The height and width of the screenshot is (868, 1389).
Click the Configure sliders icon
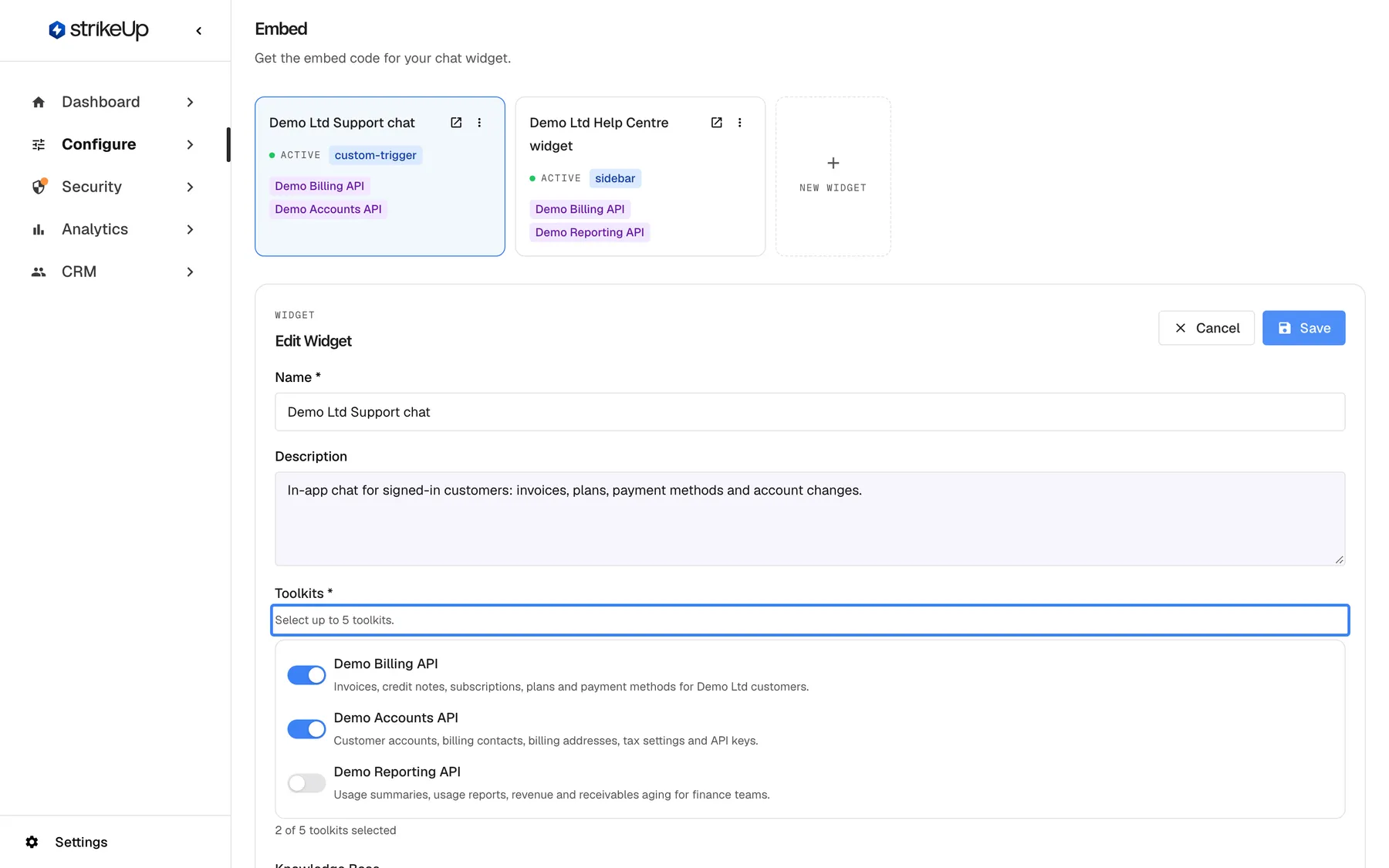click(x=39, y=144)
